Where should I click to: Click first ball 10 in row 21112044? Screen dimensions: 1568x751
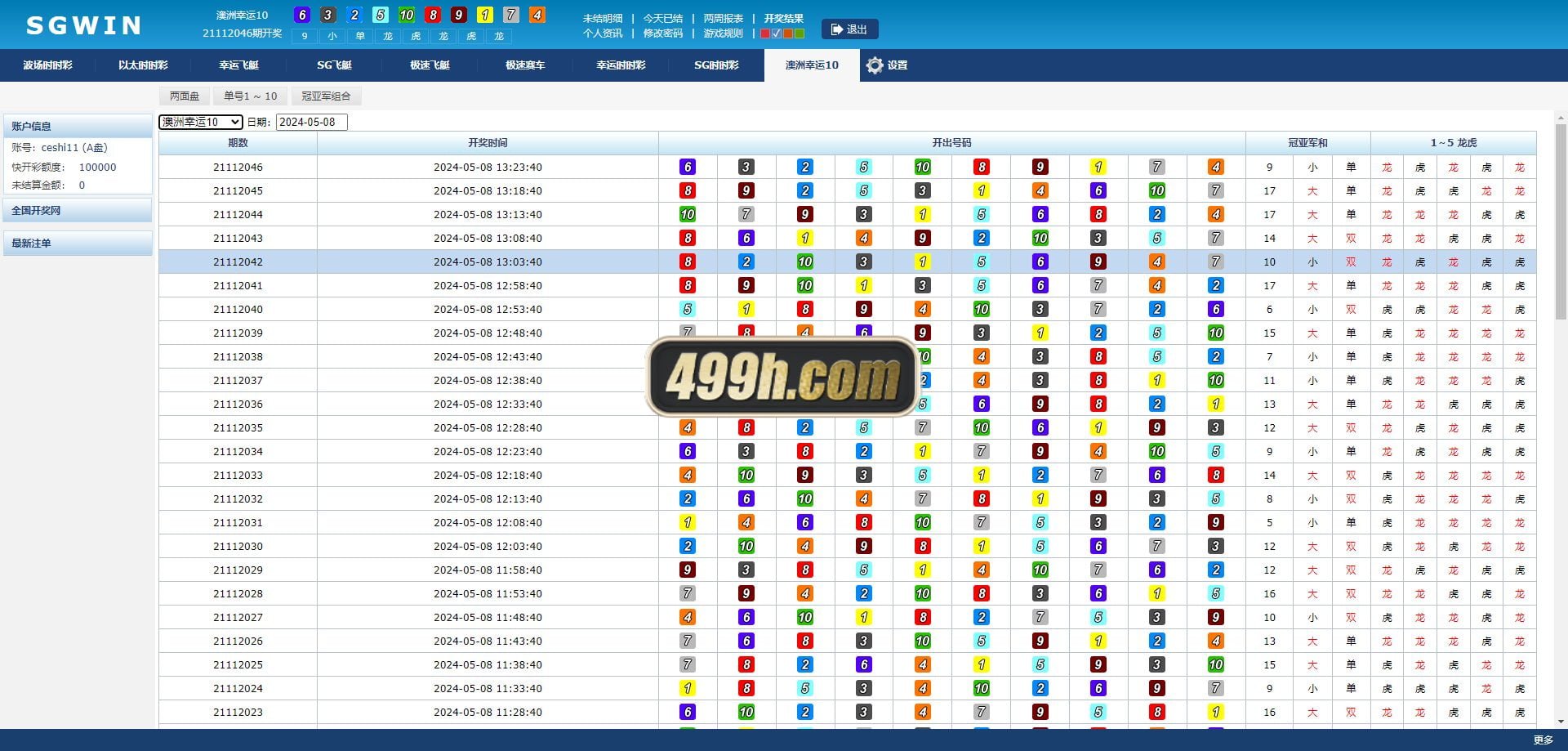tap(688, 214)
